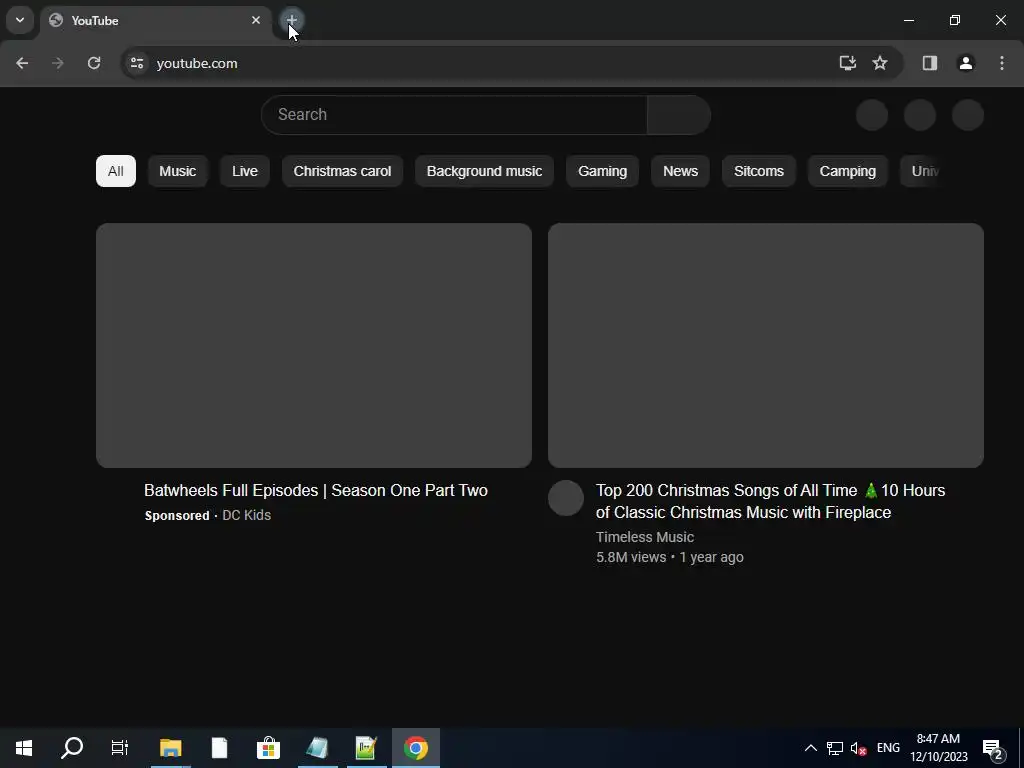Visit the DC Kids channel link

pos(247,515)
